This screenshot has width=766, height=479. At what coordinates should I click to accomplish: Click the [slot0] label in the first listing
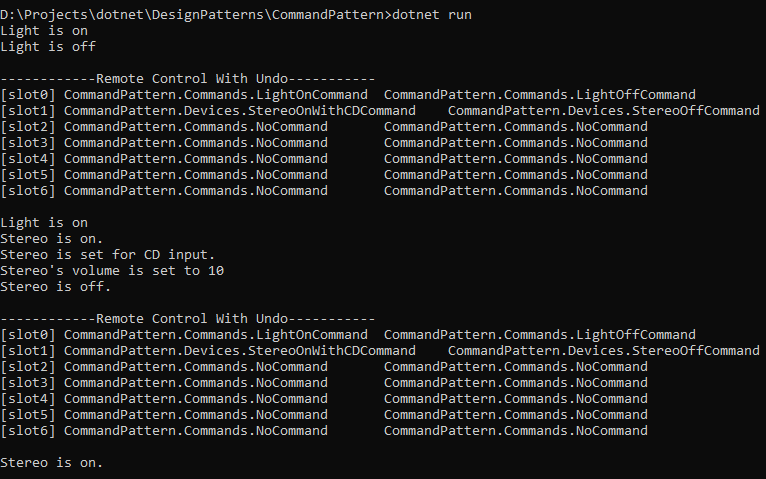coord(28,95)
